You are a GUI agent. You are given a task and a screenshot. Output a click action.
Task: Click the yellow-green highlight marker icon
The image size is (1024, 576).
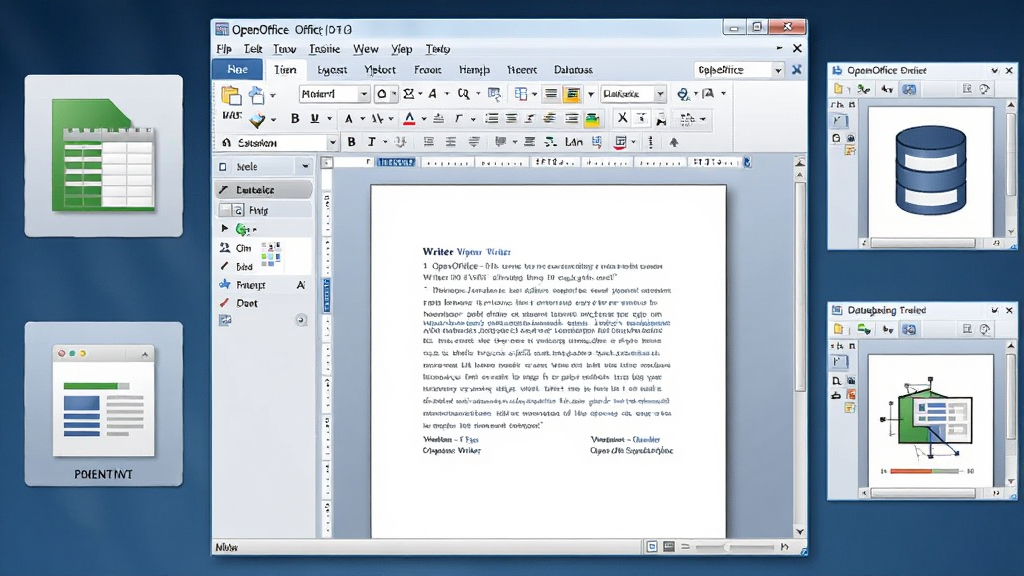(592, 119)
